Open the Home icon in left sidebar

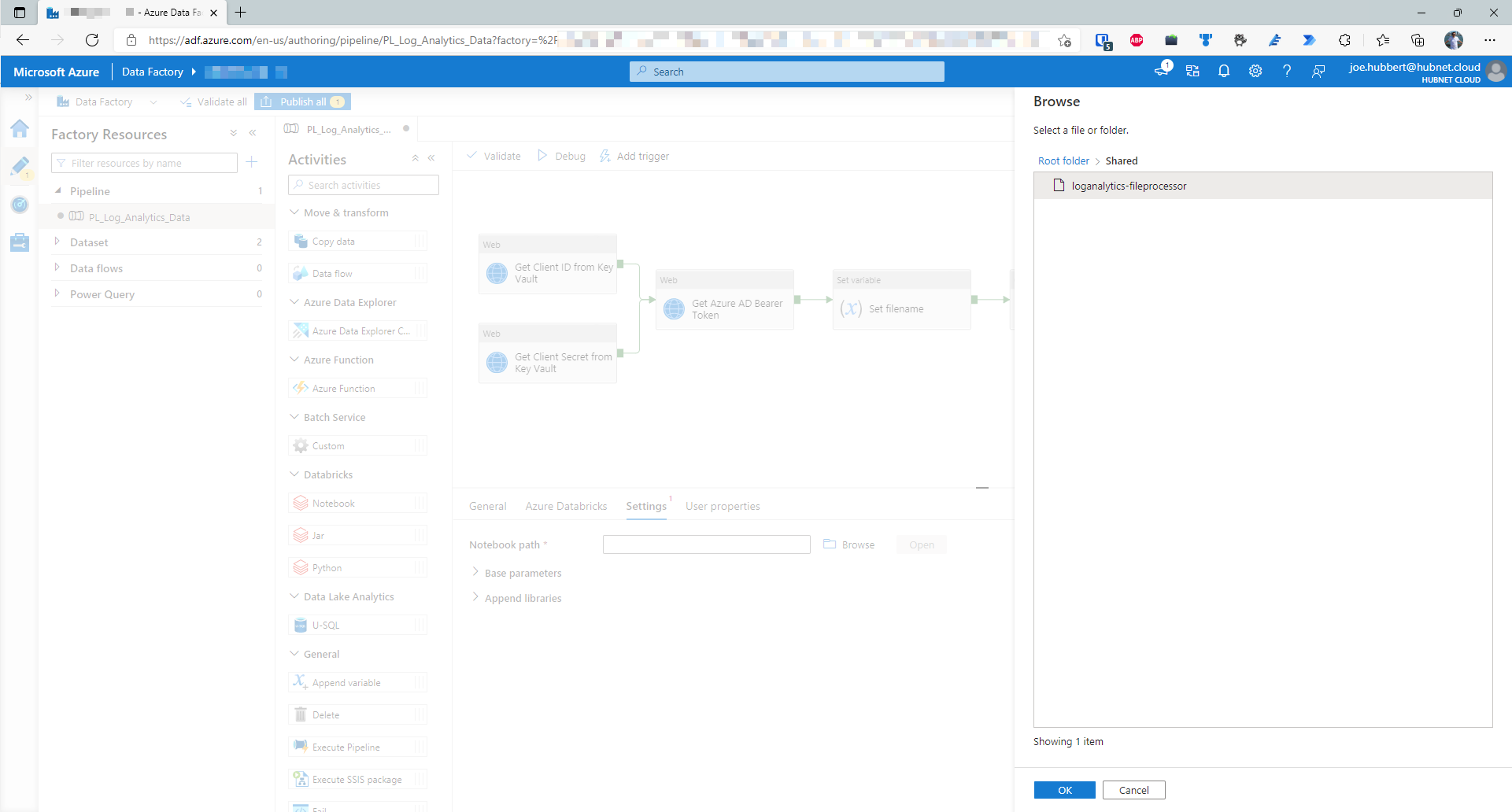tap(20, 128)
